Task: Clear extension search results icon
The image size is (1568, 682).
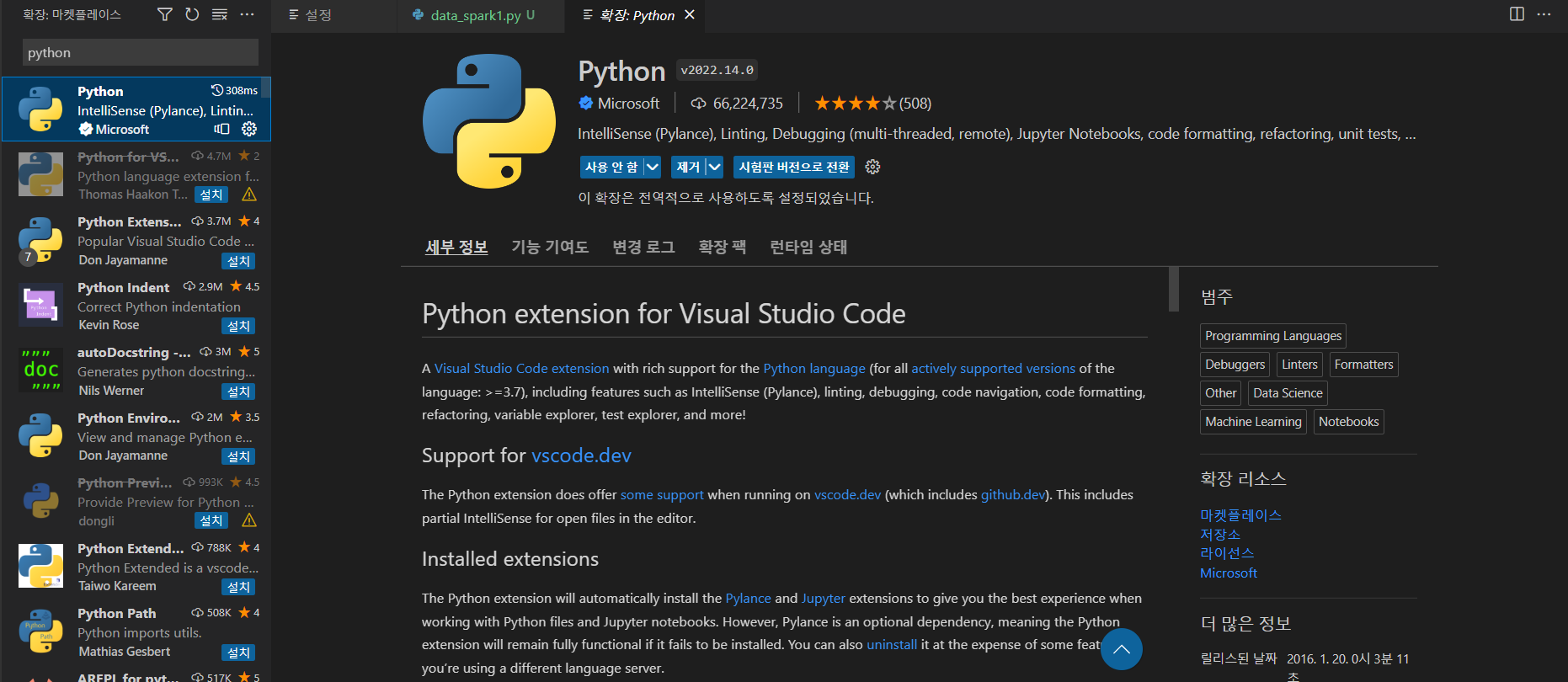Action: coord(219,14)
